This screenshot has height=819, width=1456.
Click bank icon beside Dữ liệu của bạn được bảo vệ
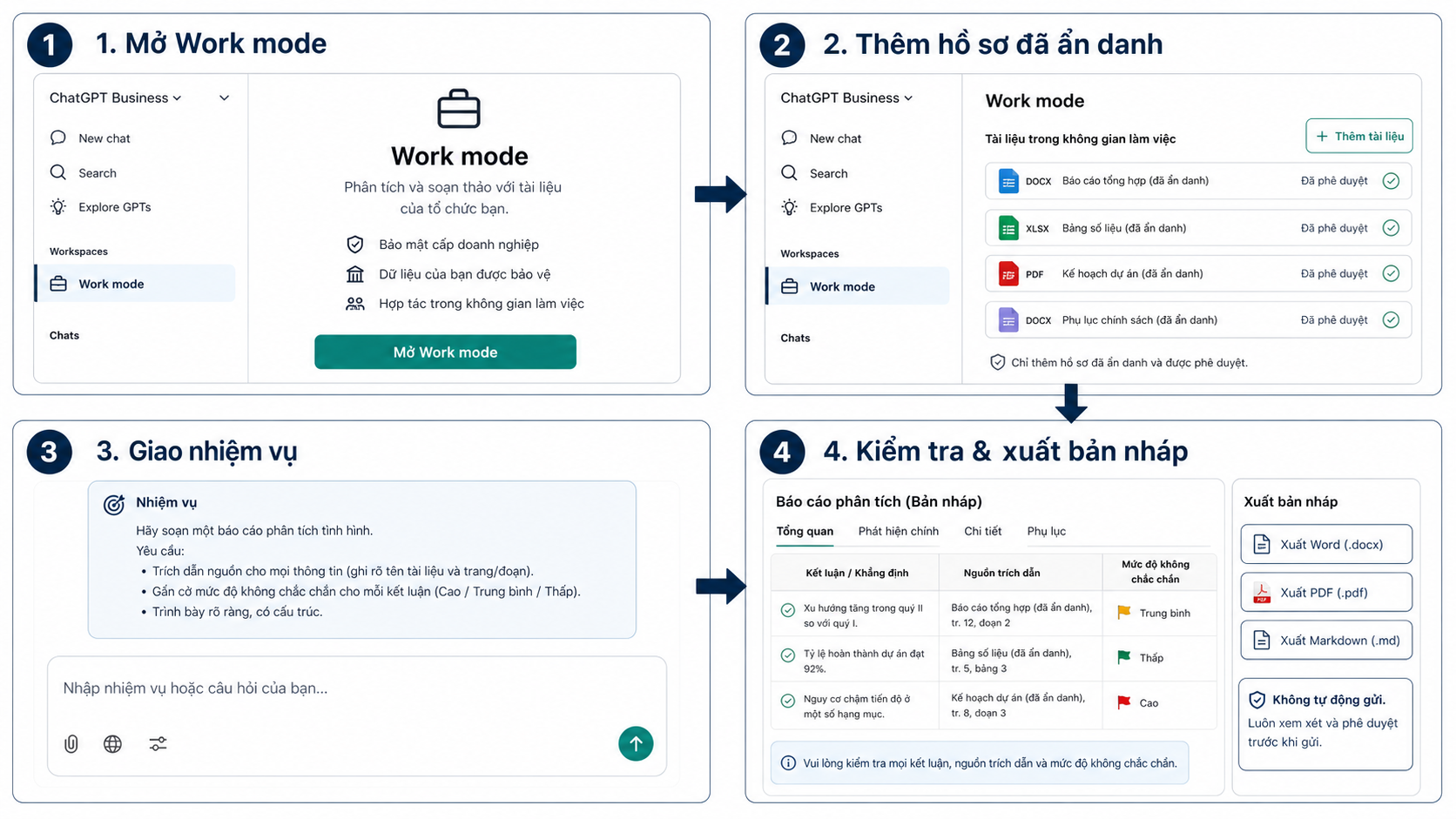[354, 274]
